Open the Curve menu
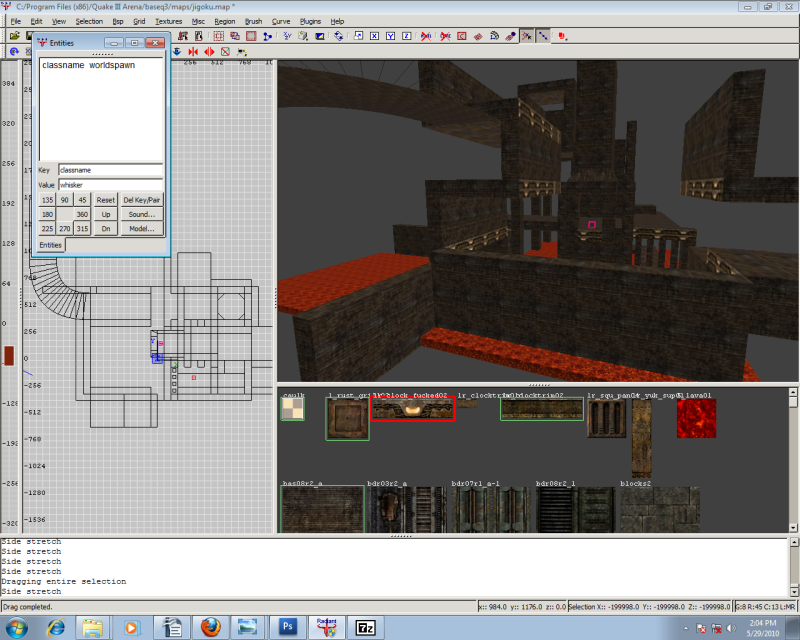 (x=281, y=21)
